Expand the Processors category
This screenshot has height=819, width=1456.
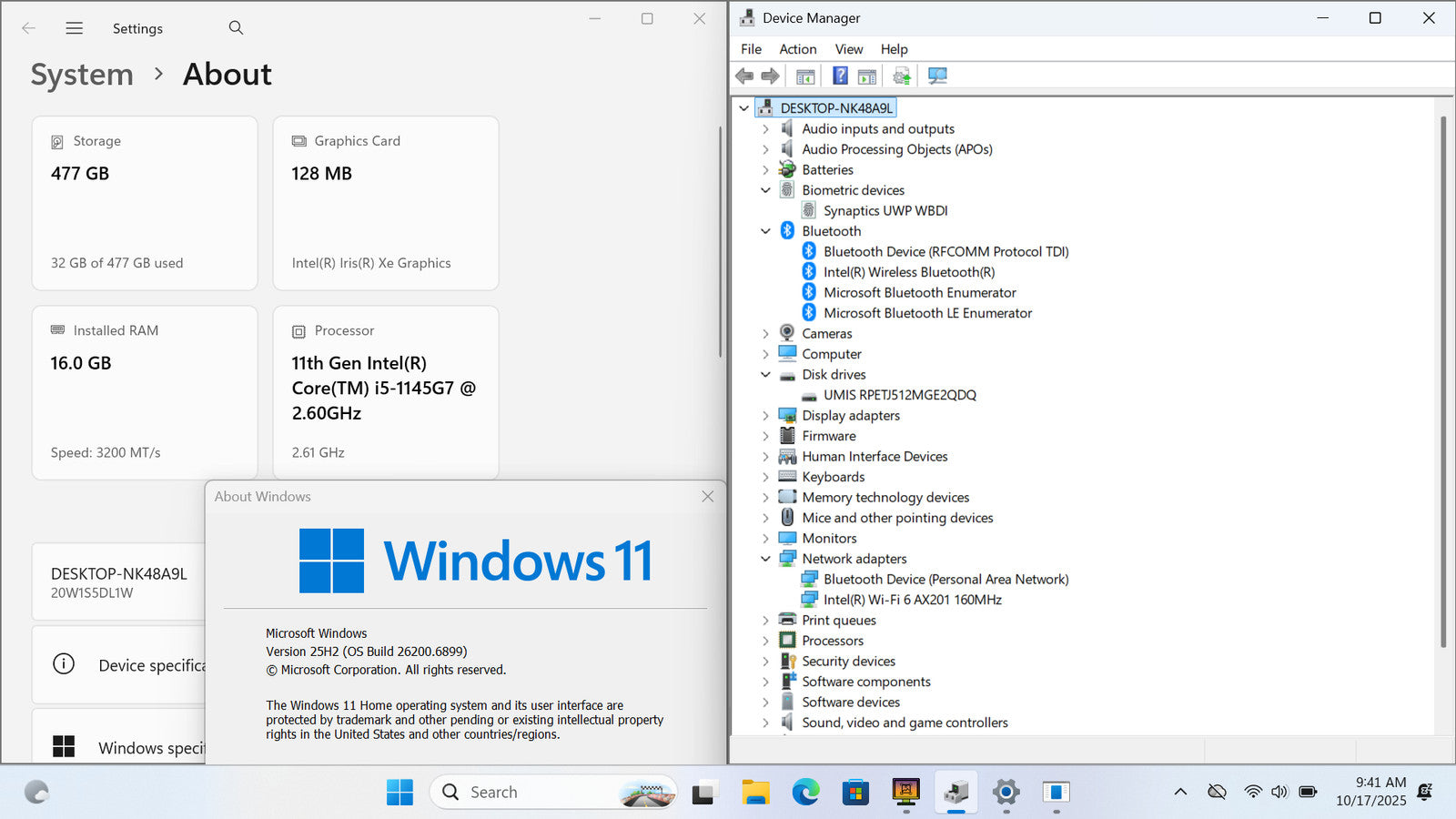[765, 641]
